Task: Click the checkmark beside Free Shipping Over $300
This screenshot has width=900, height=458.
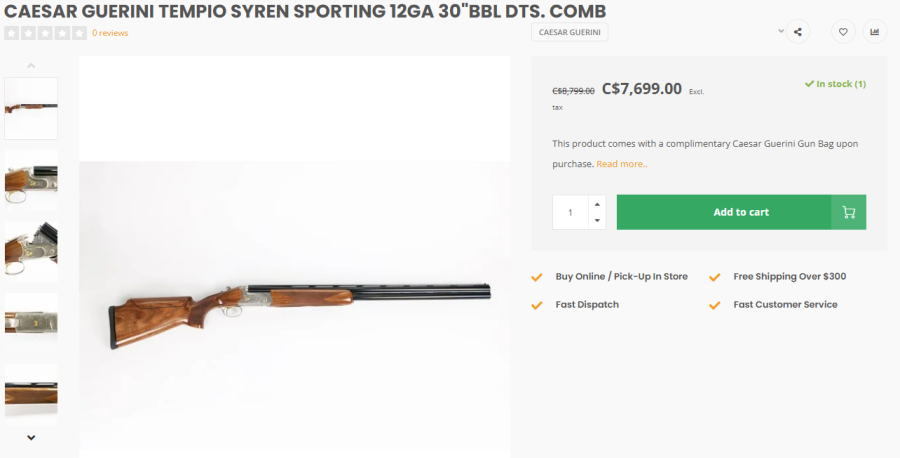Action: point(714,277)
